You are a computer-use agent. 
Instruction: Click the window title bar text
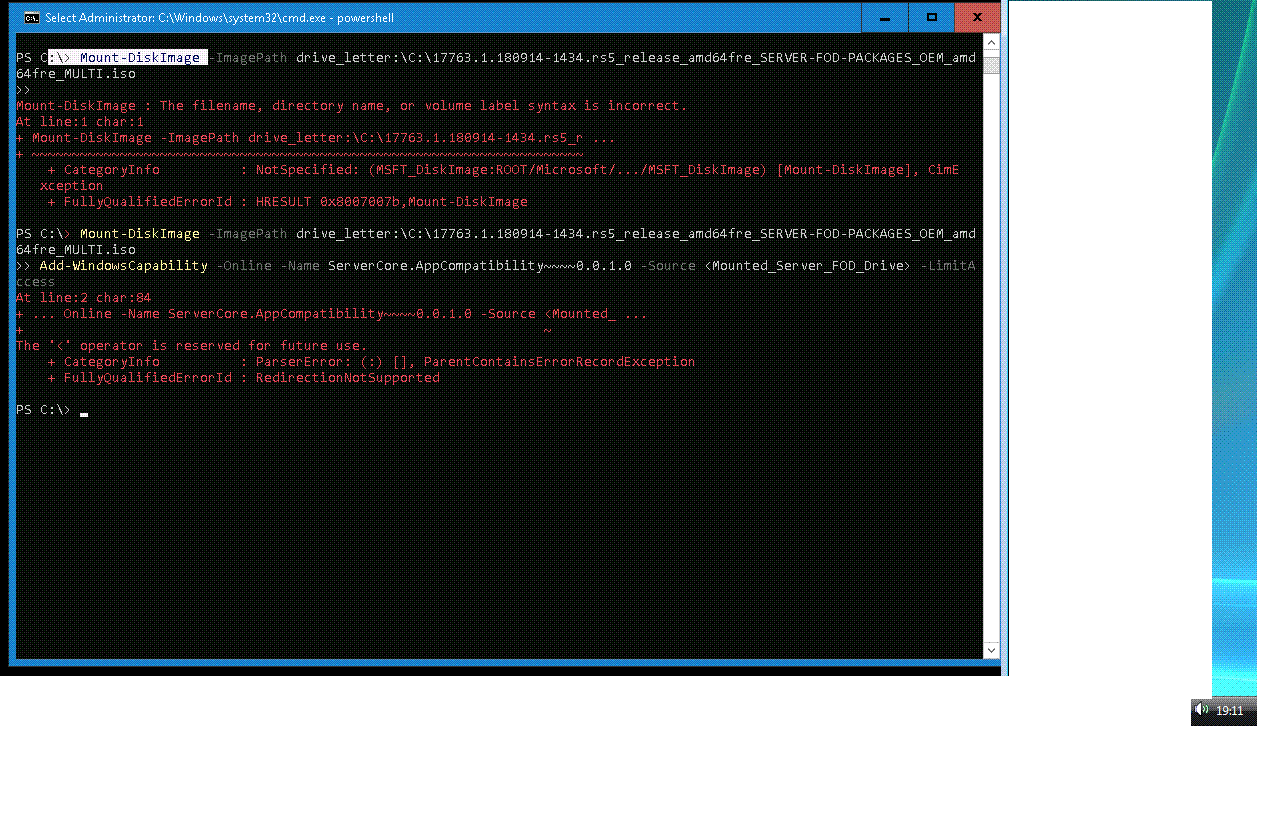[x=220, y=18]
